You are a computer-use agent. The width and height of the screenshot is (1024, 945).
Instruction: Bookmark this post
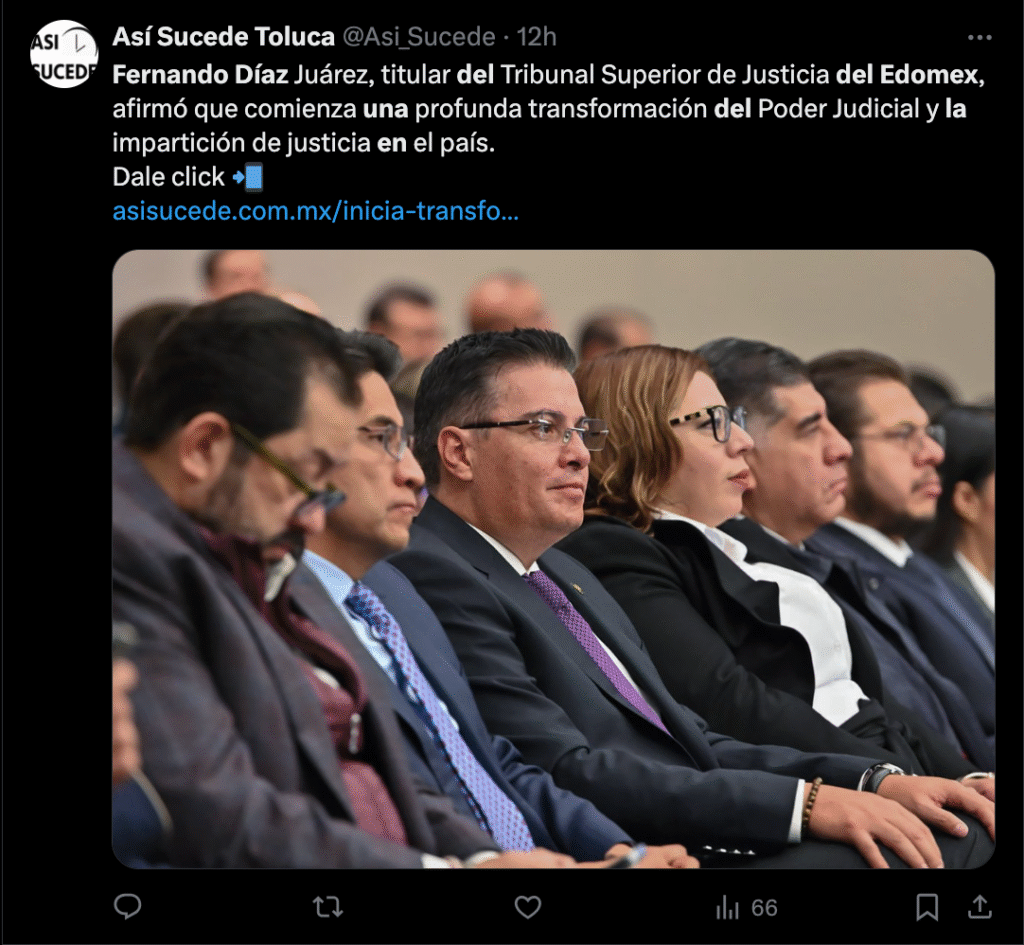[927, 907]
